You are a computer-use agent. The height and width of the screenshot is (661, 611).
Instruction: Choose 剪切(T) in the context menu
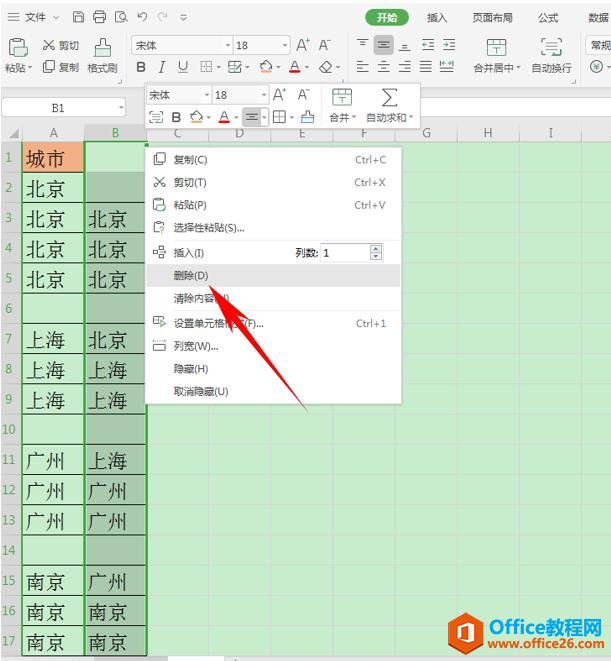(273, 182)
